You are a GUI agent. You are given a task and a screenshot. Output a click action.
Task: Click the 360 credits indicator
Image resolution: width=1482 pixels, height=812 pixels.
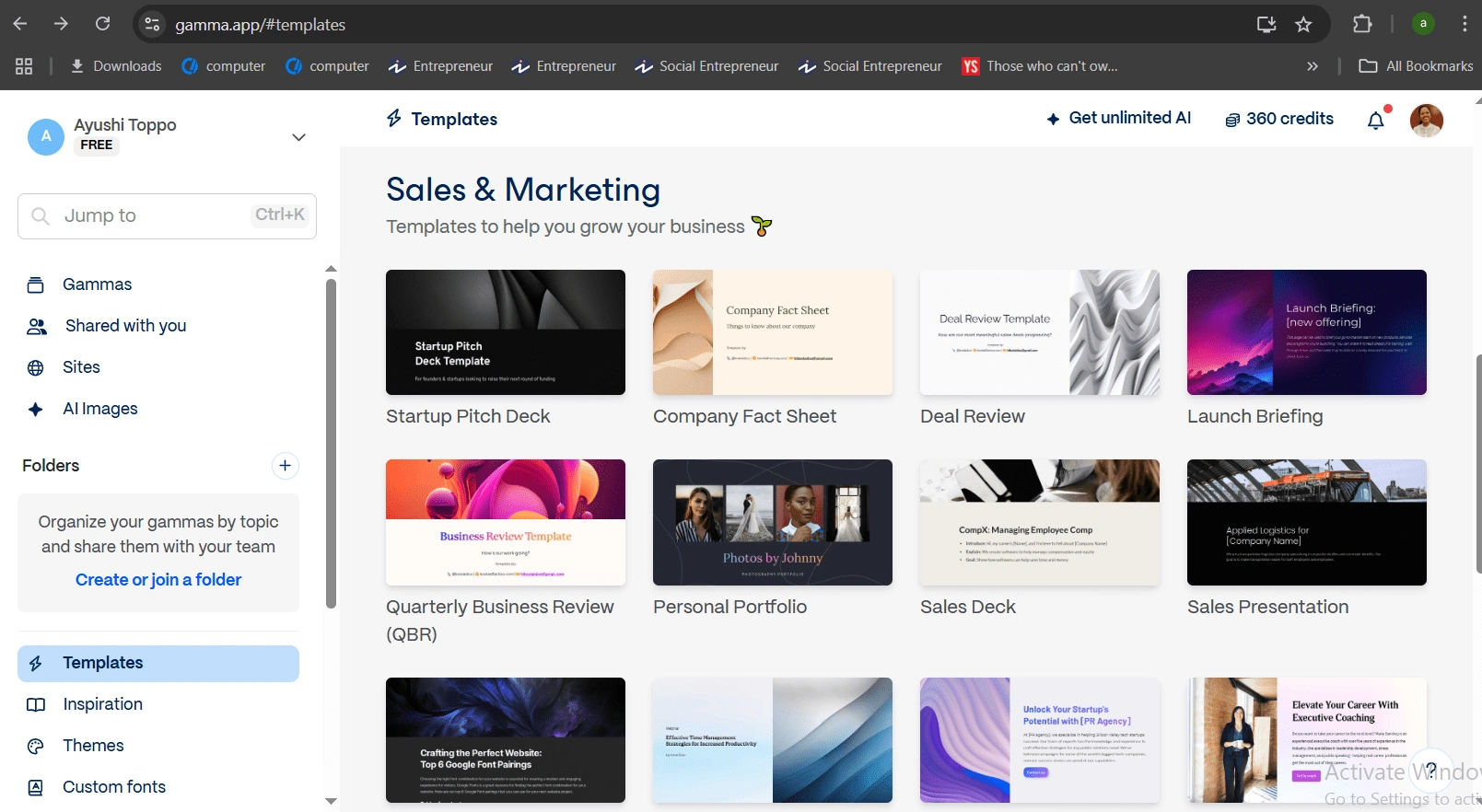coord(1279,119)
